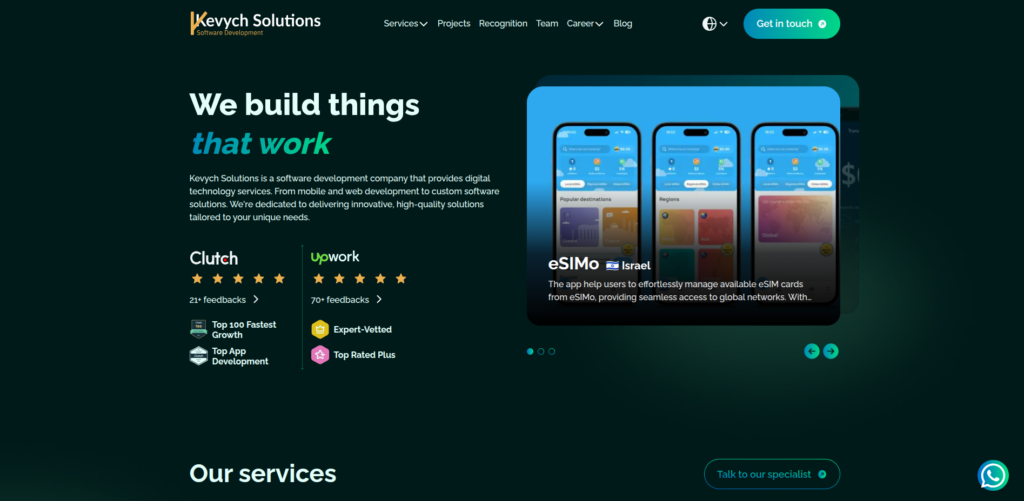Open the WhatsApp chat icon
Screen dimensions: 1024x501
993,475
